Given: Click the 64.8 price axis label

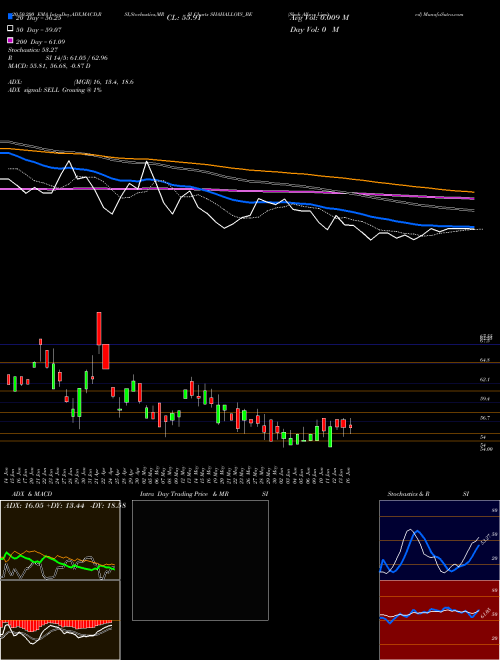Looking at the screenshot, I should pos(485,360).
